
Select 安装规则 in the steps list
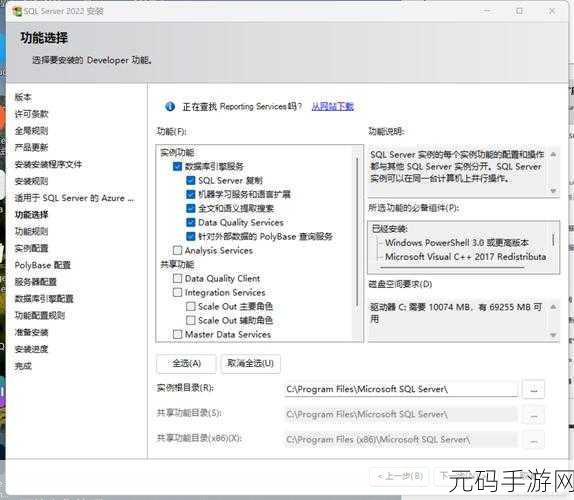(x=31, y=181)
